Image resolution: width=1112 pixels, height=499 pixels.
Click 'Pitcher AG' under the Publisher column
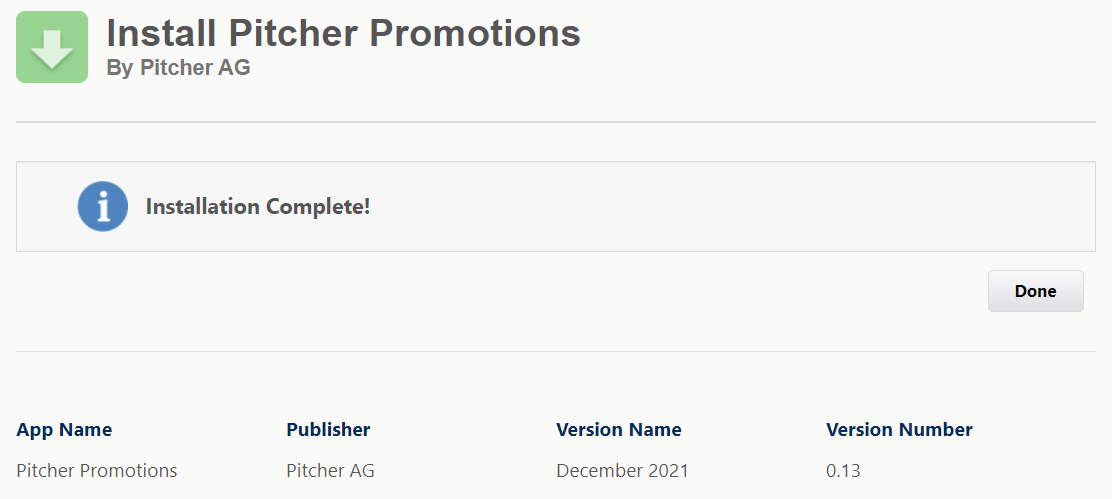[330, 470]
